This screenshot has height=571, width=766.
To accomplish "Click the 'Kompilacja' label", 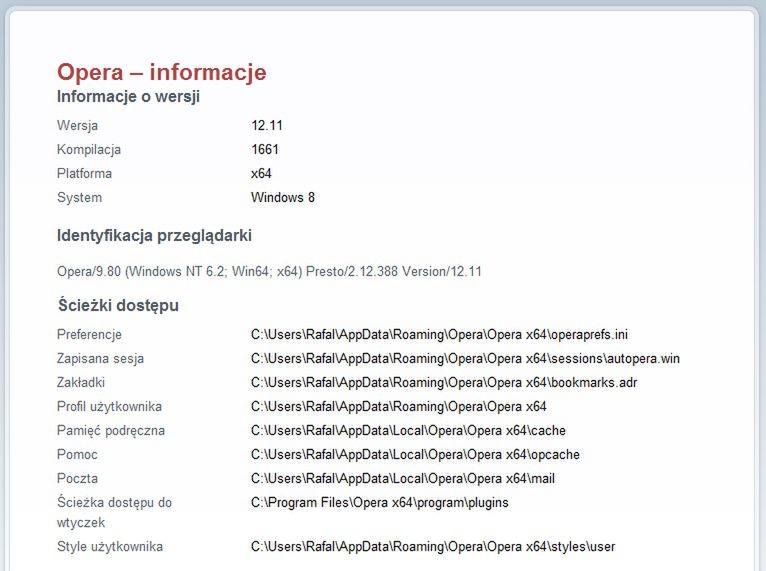I will [x=89, y=149].
